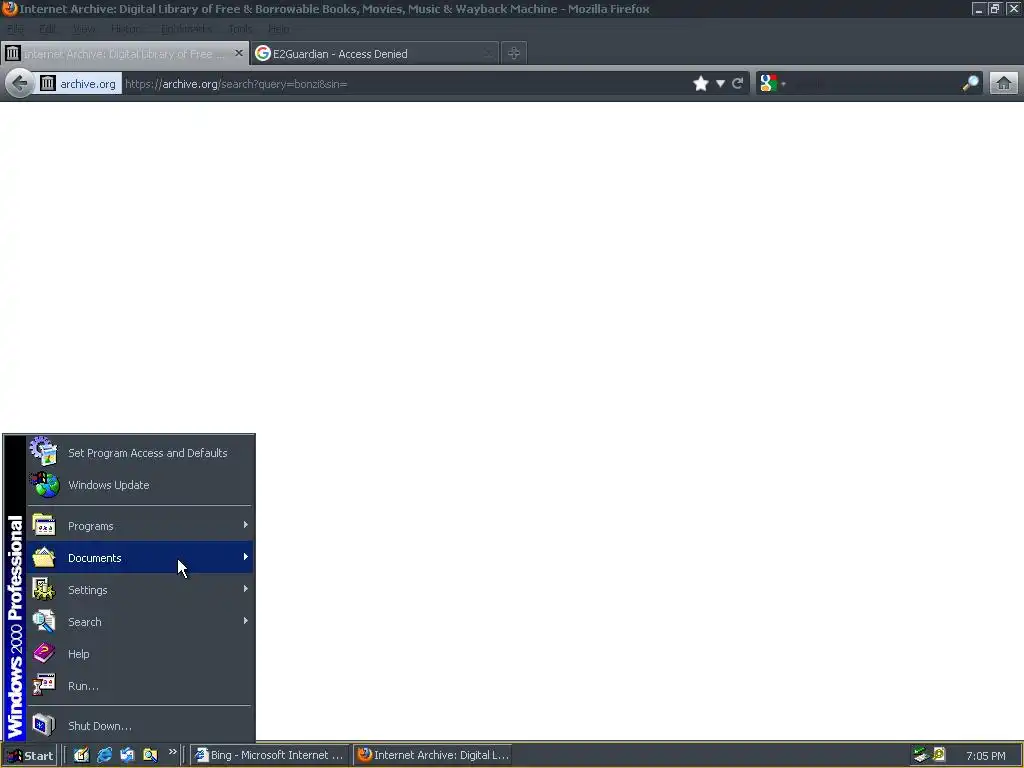Click the network tray icon
The image size is (1024, 768).
pyautogui.click(x=921, y=755)
